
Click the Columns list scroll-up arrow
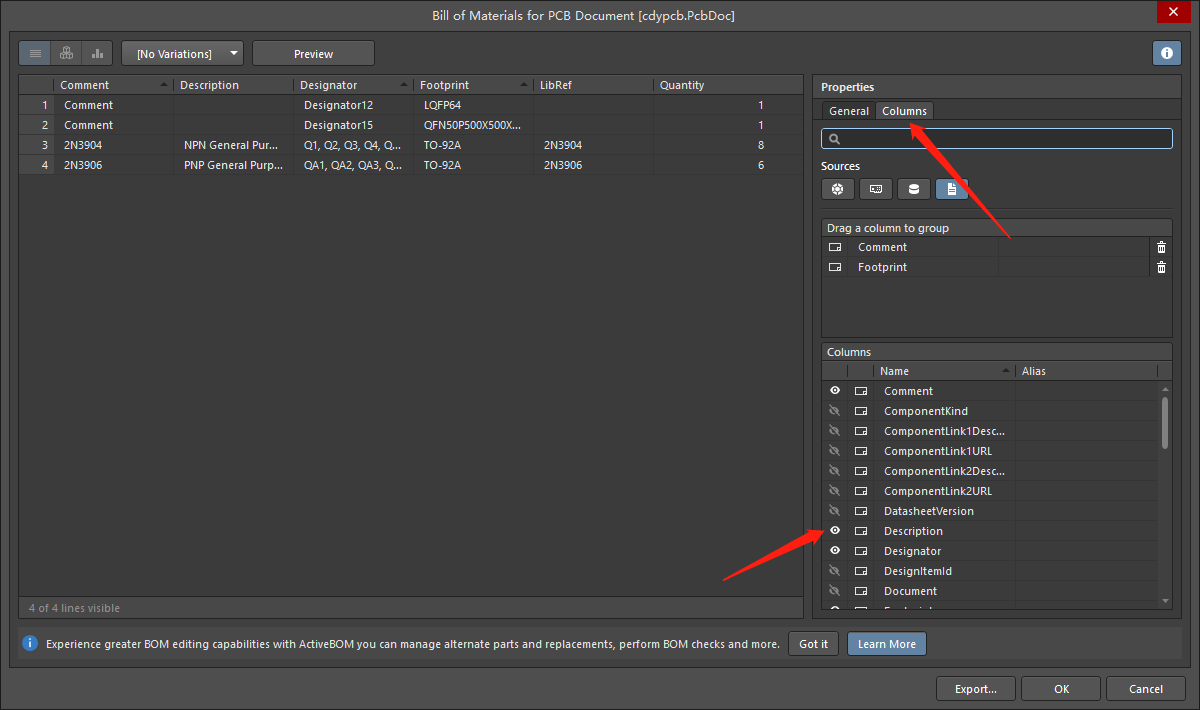1165,388
